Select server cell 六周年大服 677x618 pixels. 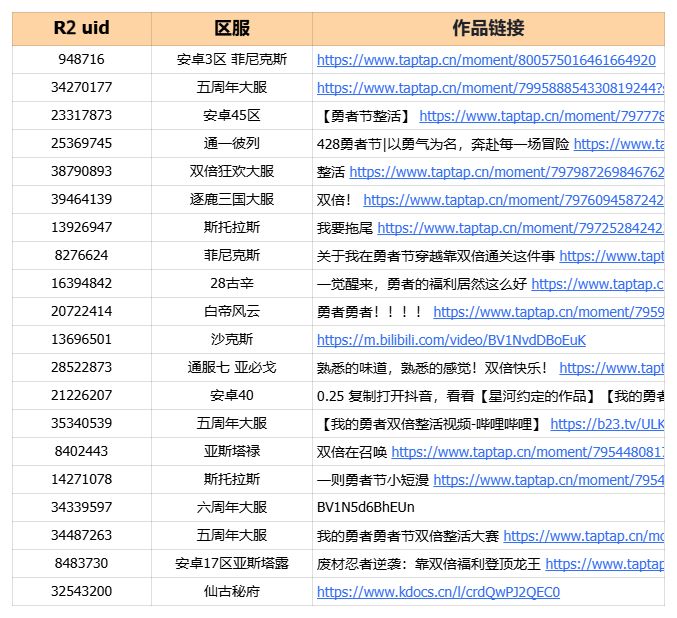point(232,508)
